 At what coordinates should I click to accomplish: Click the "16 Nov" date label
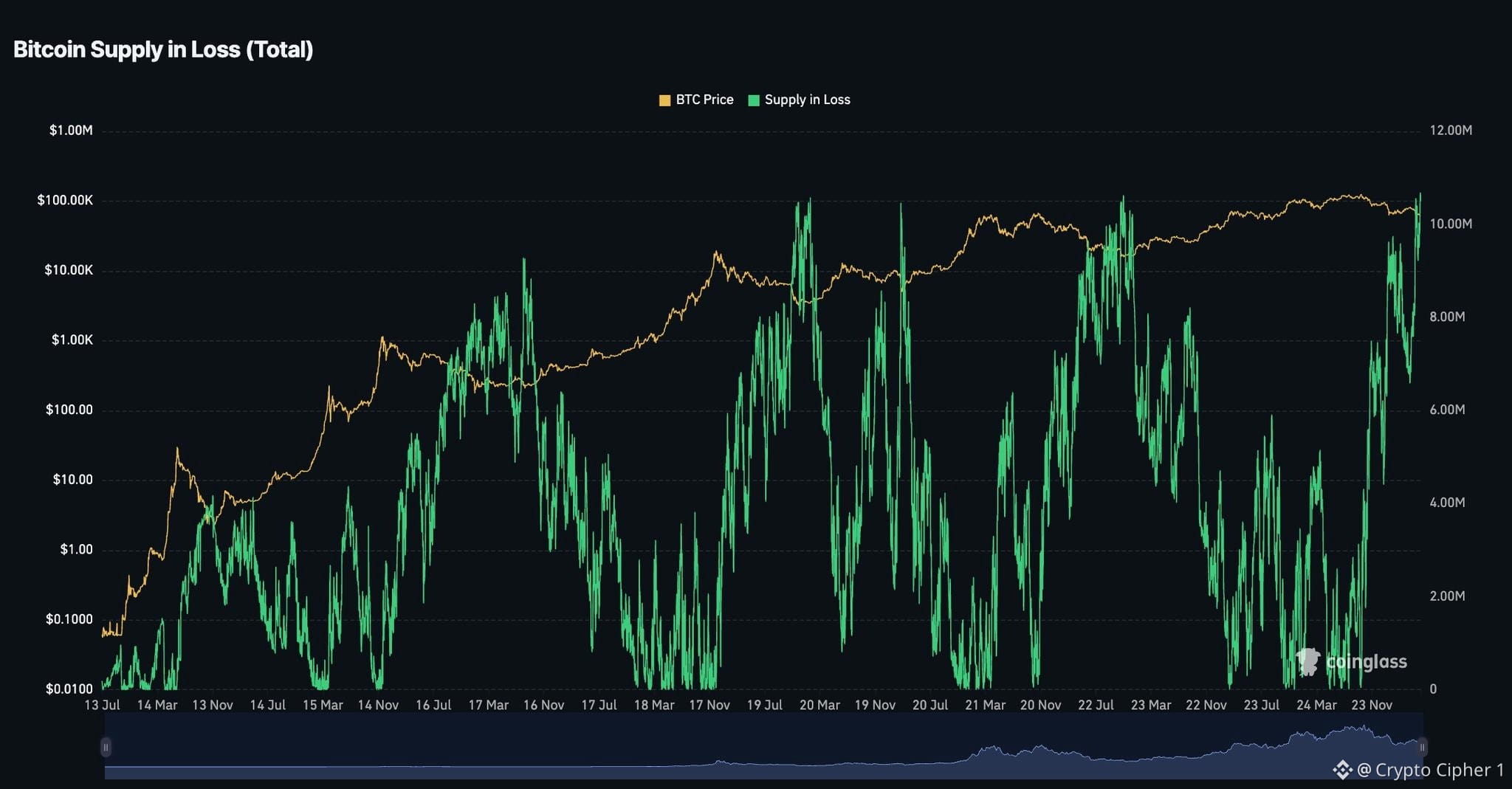coord(544,705)
